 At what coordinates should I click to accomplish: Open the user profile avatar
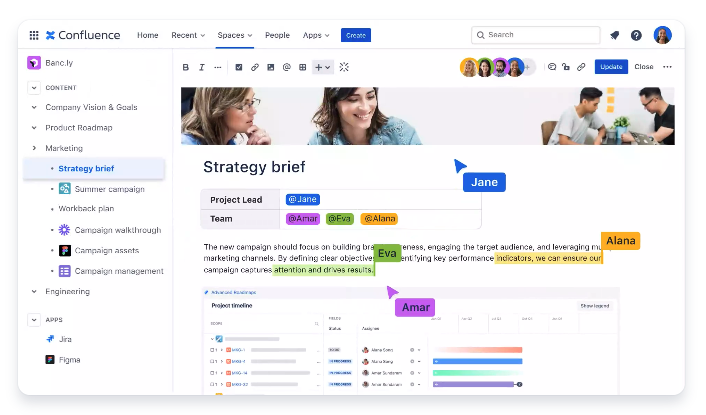(x=663, y=35)
